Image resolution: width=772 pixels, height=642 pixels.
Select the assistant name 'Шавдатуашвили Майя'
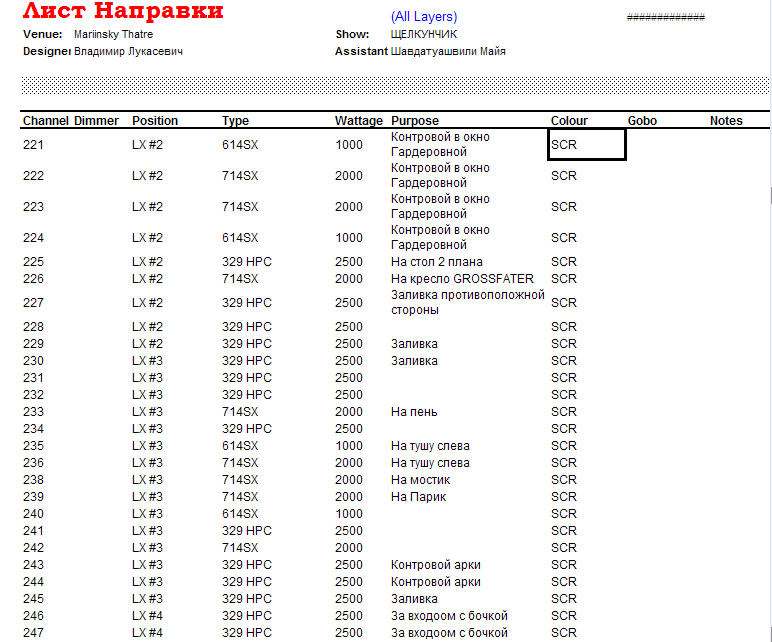(448, 51)
